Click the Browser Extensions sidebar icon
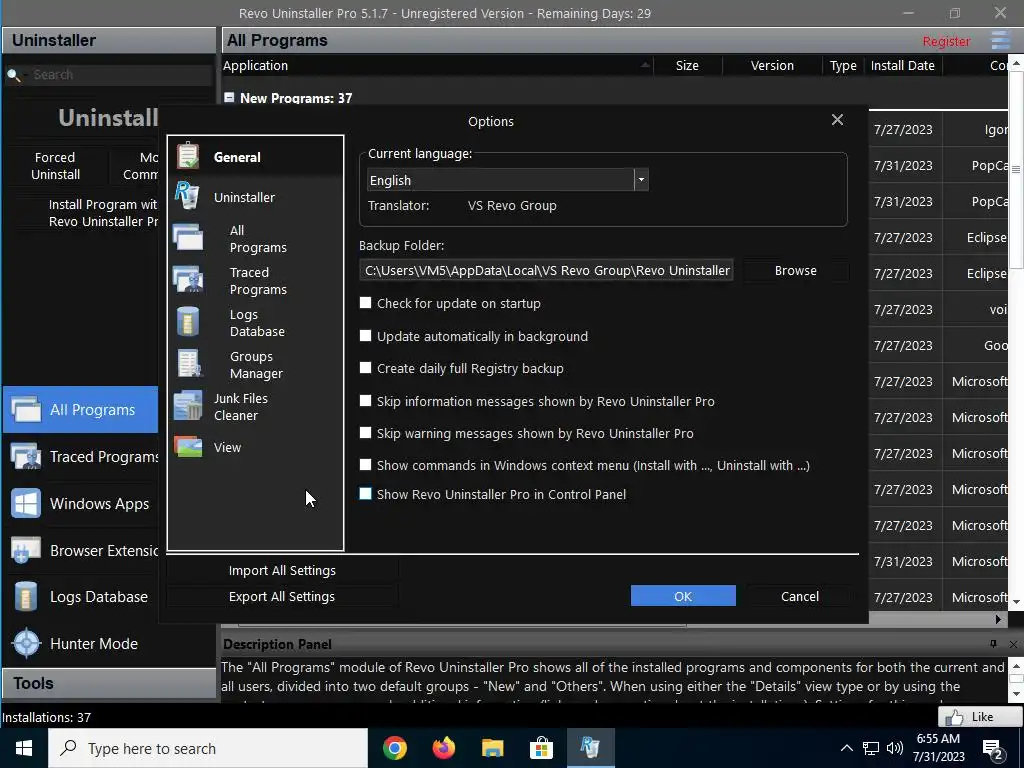Screen dimensions: 1024x768 pyautogui.click(x=26, y=551)
